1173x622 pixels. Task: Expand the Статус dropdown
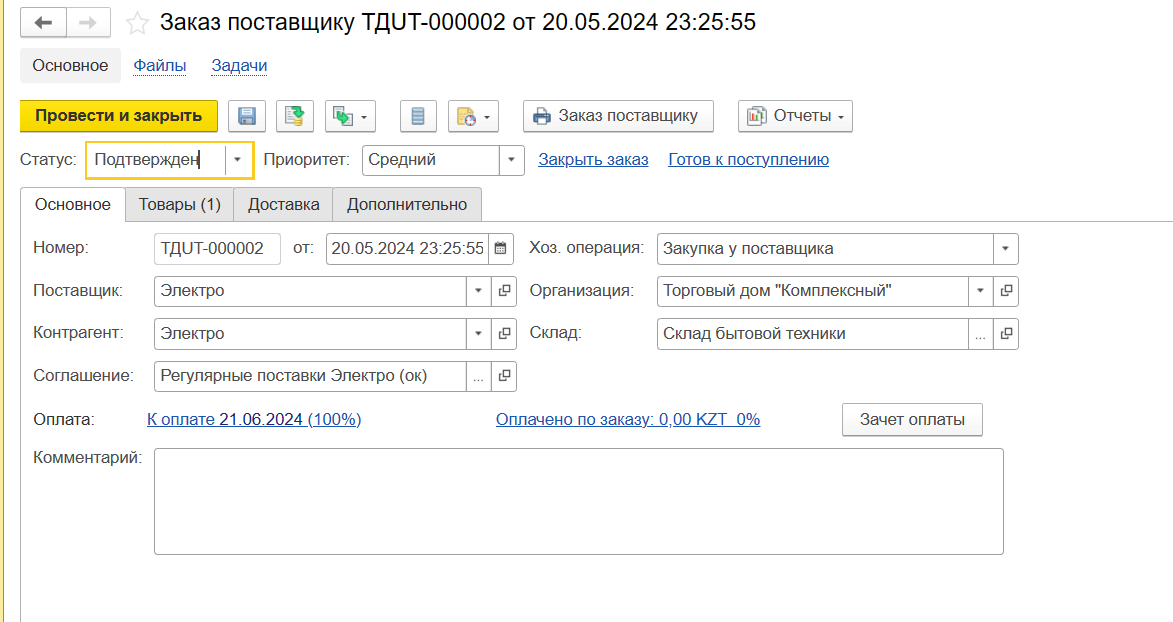[x=238, y=160]
